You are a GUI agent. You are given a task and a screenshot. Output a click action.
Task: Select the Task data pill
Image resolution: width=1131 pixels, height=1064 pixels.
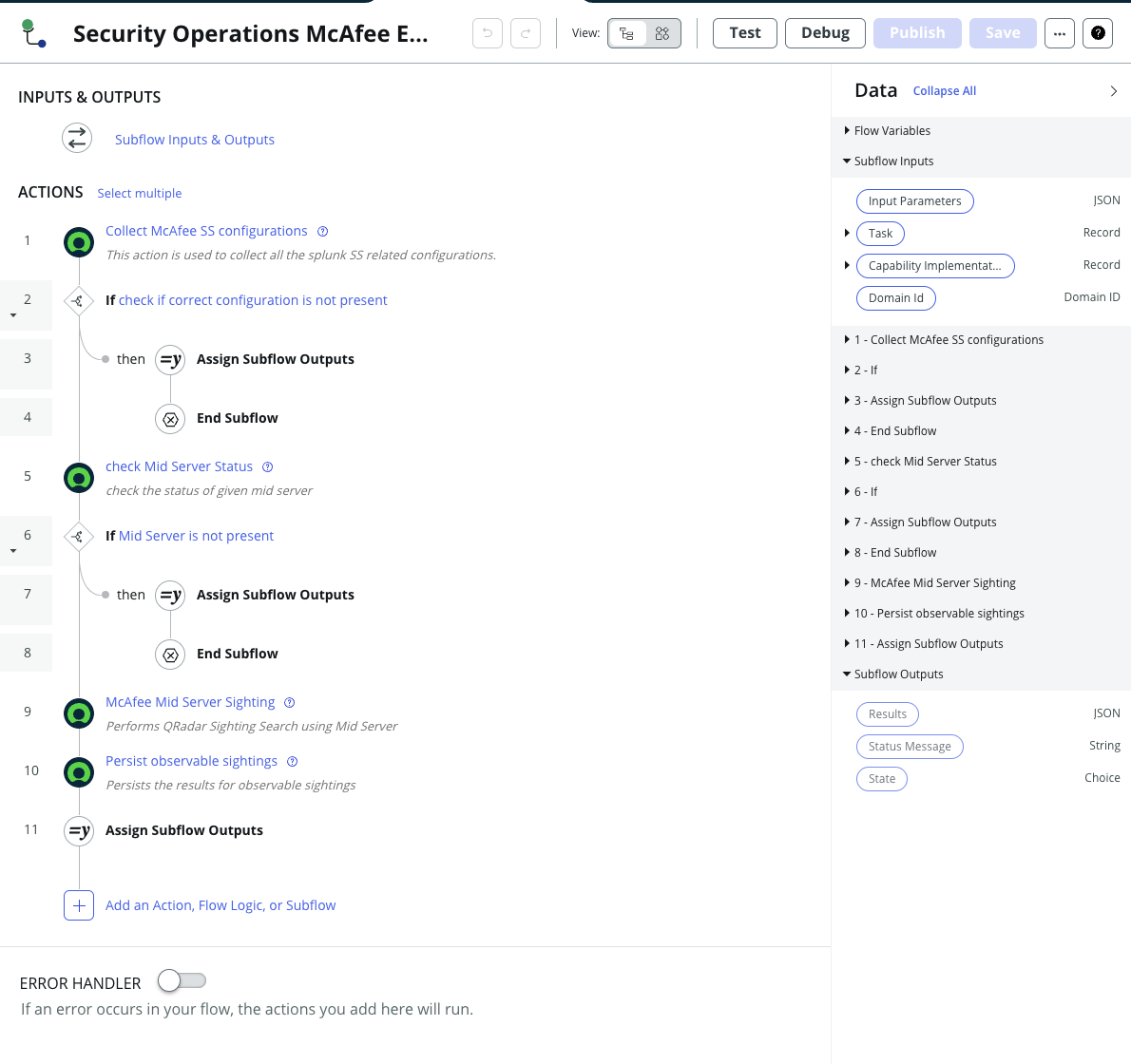click(880, 234)
